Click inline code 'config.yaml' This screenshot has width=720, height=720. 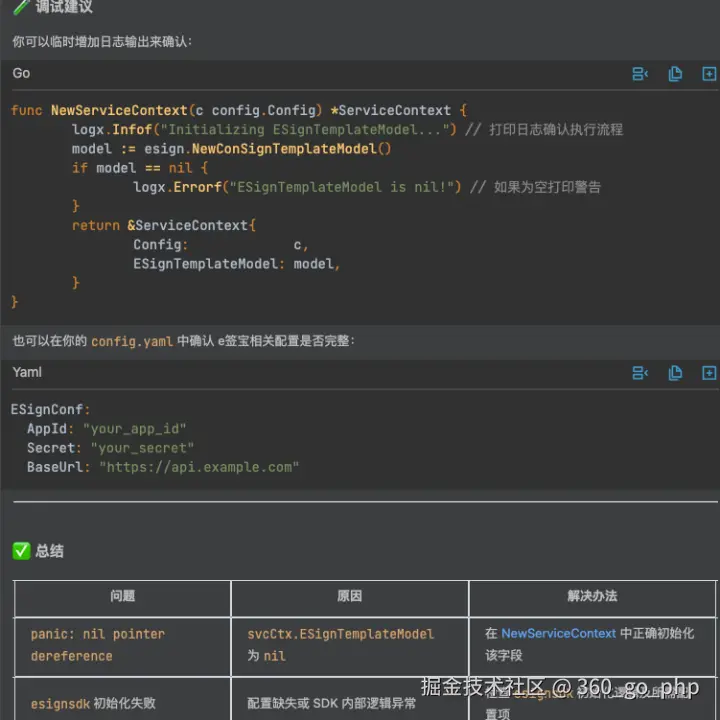[132, 342]
